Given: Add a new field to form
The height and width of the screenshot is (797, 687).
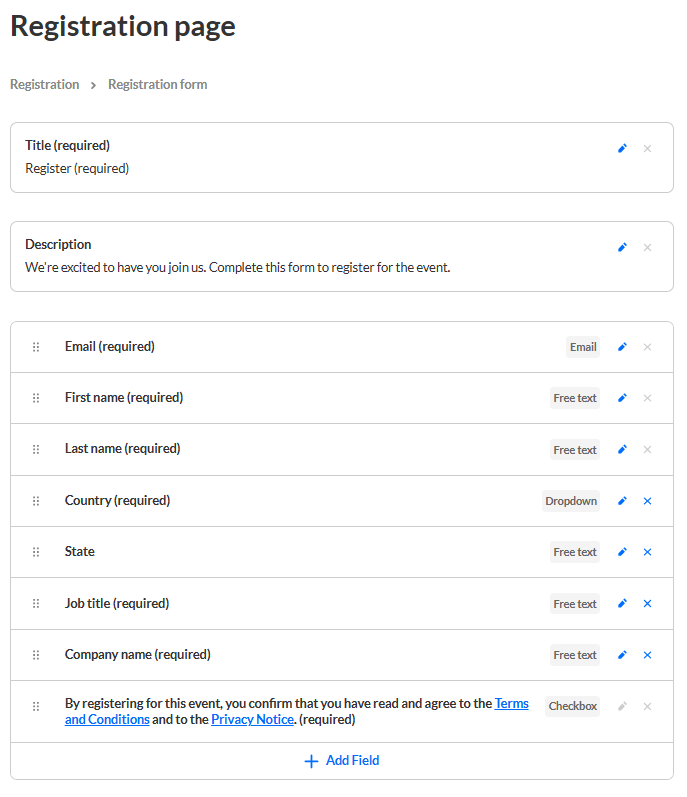Looking at the screenshot, I should pyautogui.click(x=342, y=761).
